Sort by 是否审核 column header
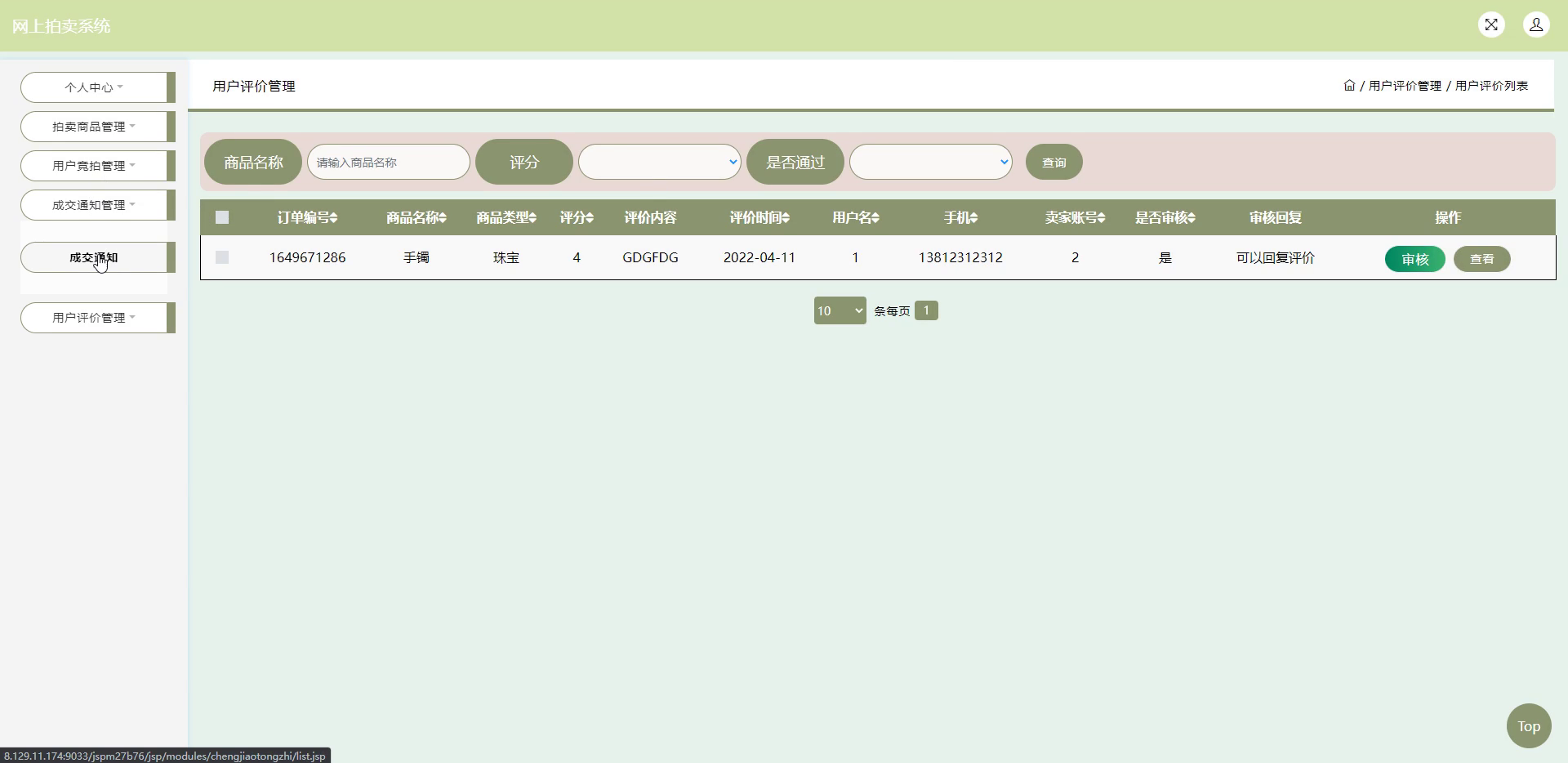Viewport: 1568px width, 763px height. 1165,218
